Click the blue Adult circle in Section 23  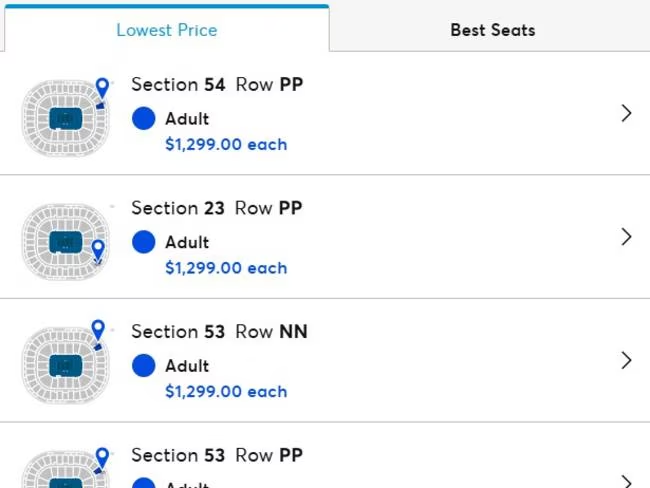click(144, 242)
